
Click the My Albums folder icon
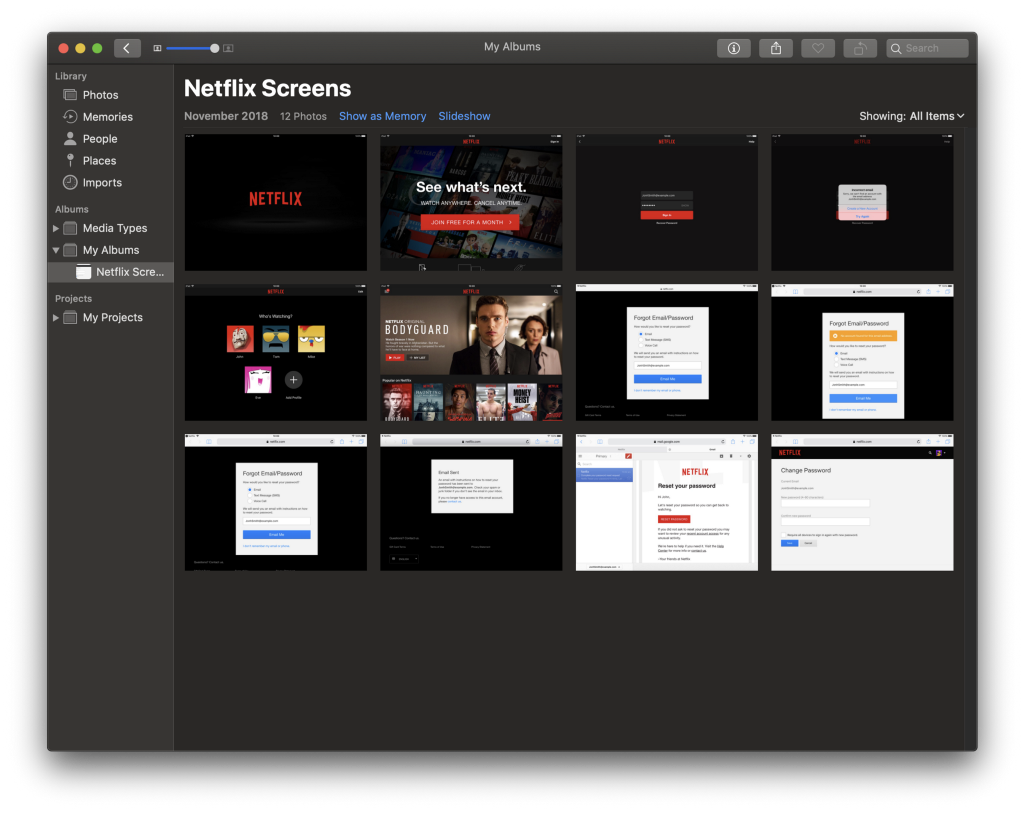[71, 250]
